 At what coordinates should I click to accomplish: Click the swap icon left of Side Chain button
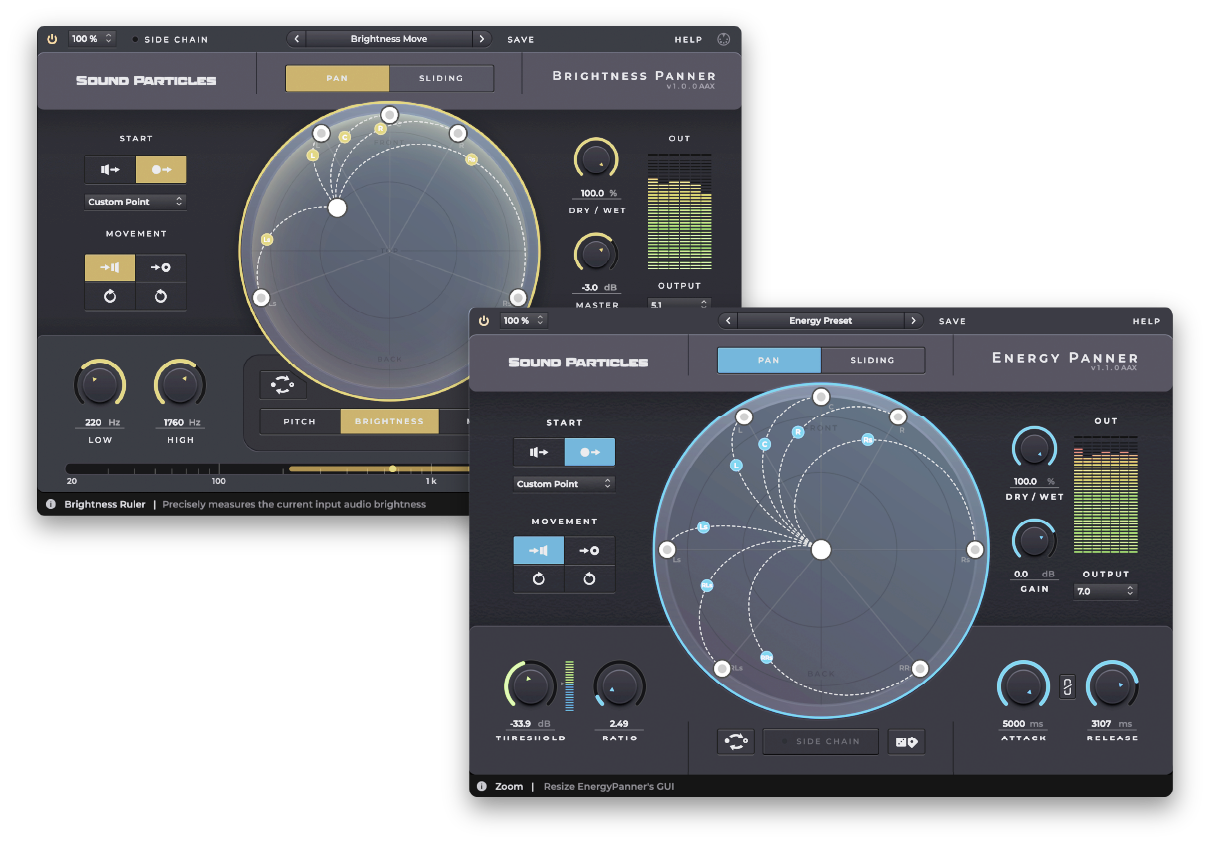735,742
